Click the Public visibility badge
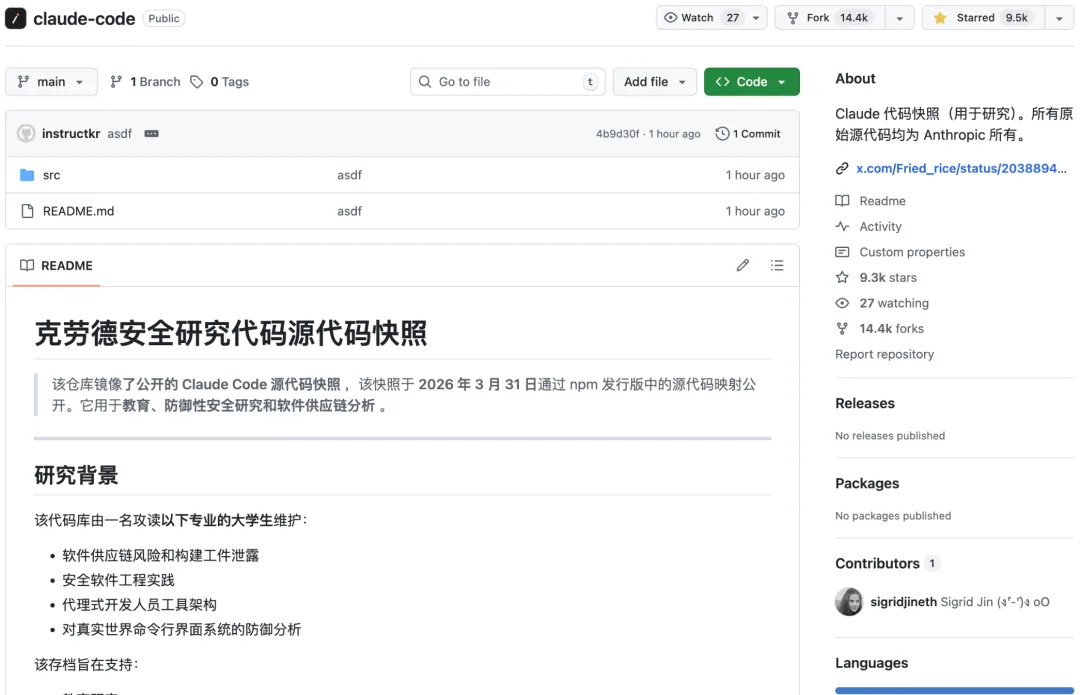The height and width of the screenshot is (695, 1080). (164, 19)
